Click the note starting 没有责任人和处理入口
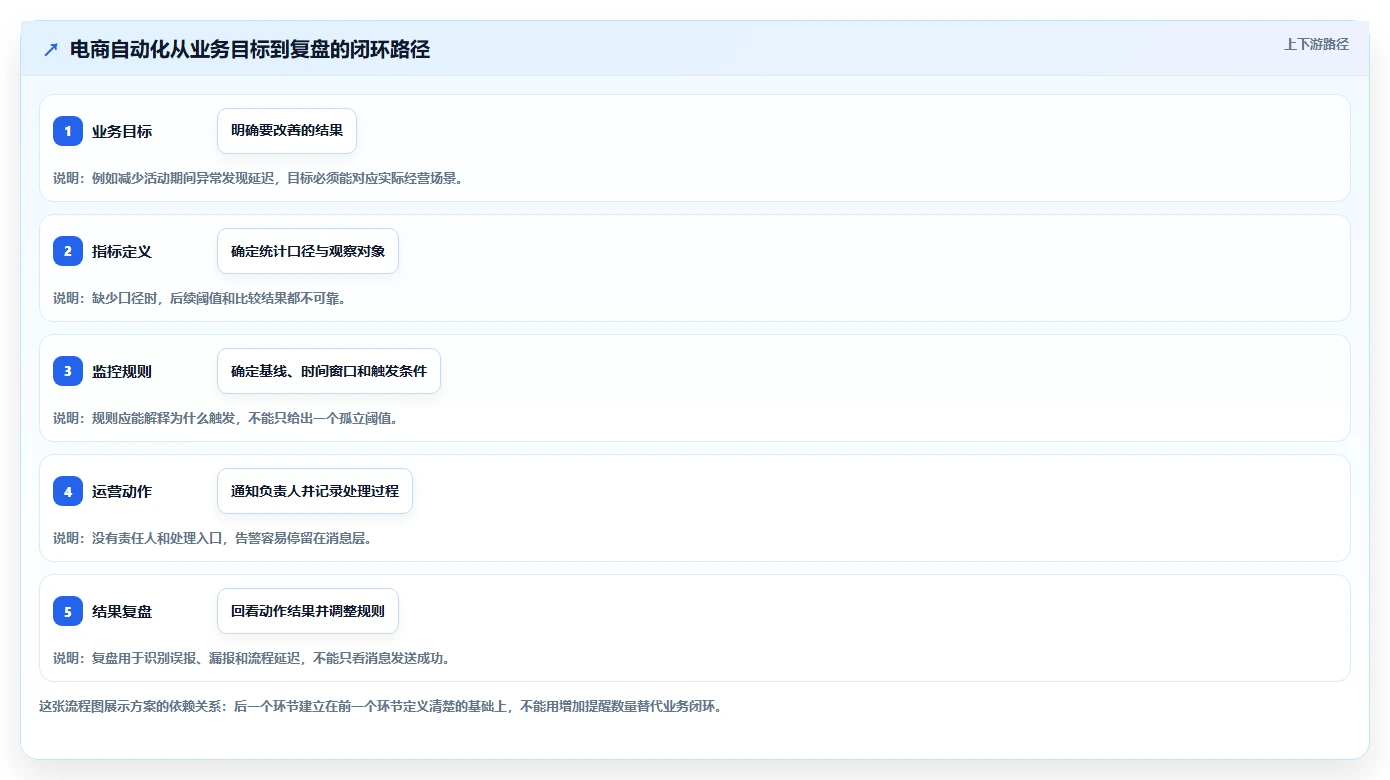Screen dimensions: 1390x780 pyautogui.click(x=212, y=538)
